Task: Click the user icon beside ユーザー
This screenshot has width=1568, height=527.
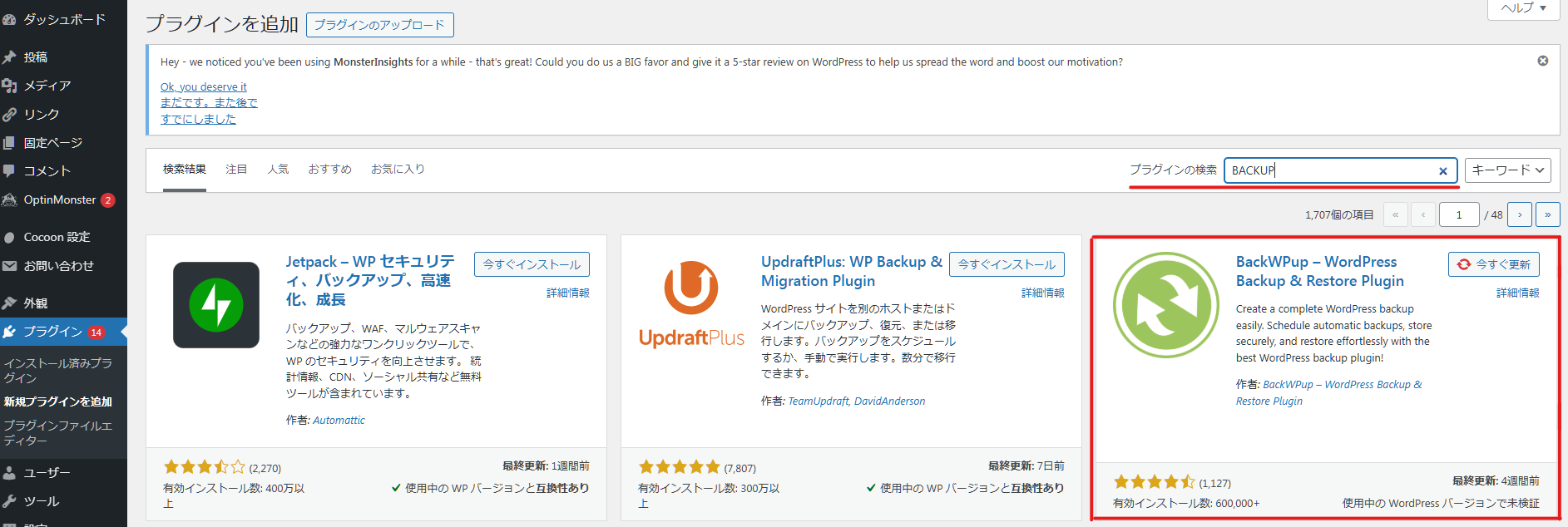Action: pyautogui.click(x=9, y=473)
